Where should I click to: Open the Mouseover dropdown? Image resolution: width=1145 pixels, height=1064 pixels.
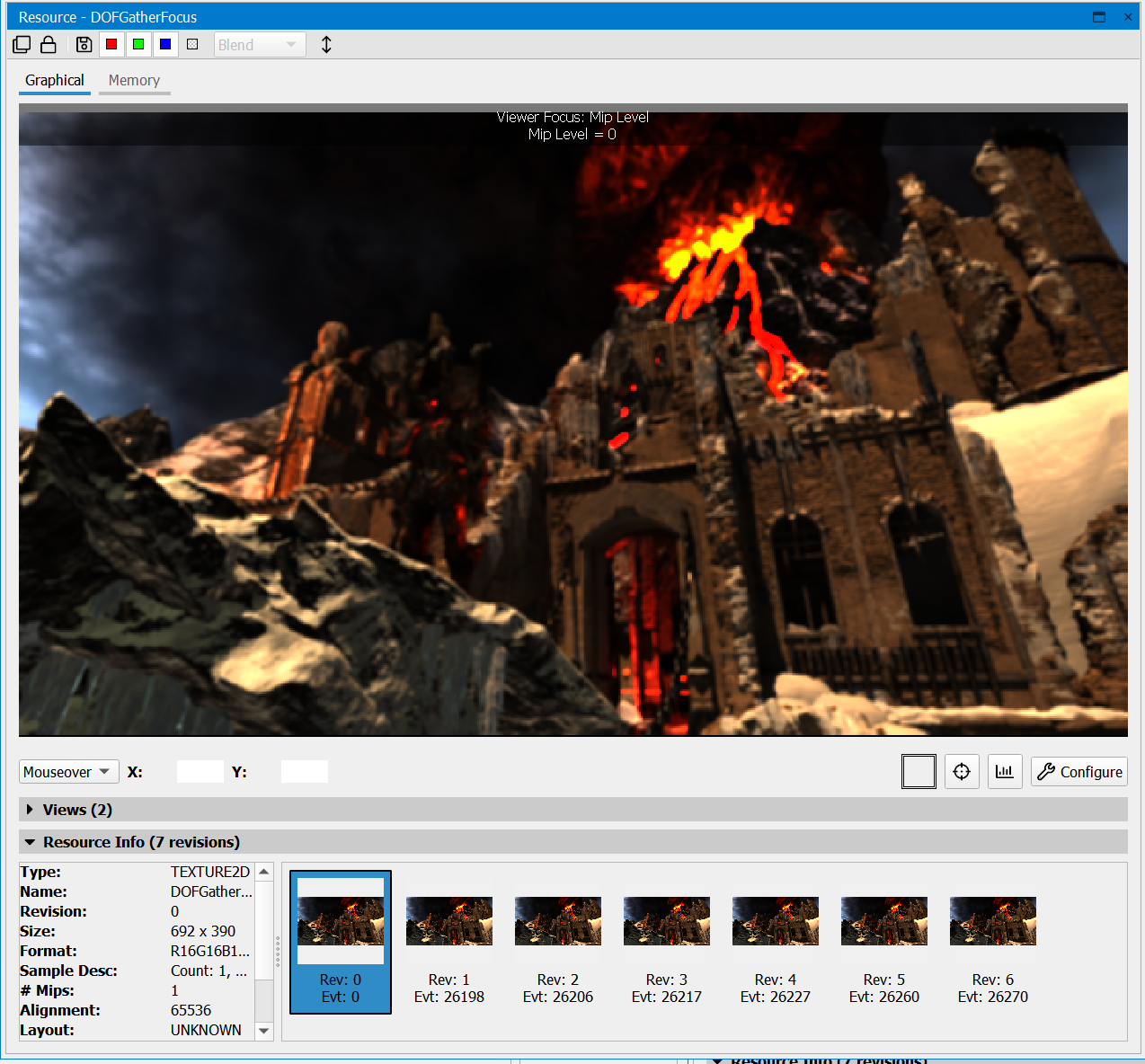(68, 771)
